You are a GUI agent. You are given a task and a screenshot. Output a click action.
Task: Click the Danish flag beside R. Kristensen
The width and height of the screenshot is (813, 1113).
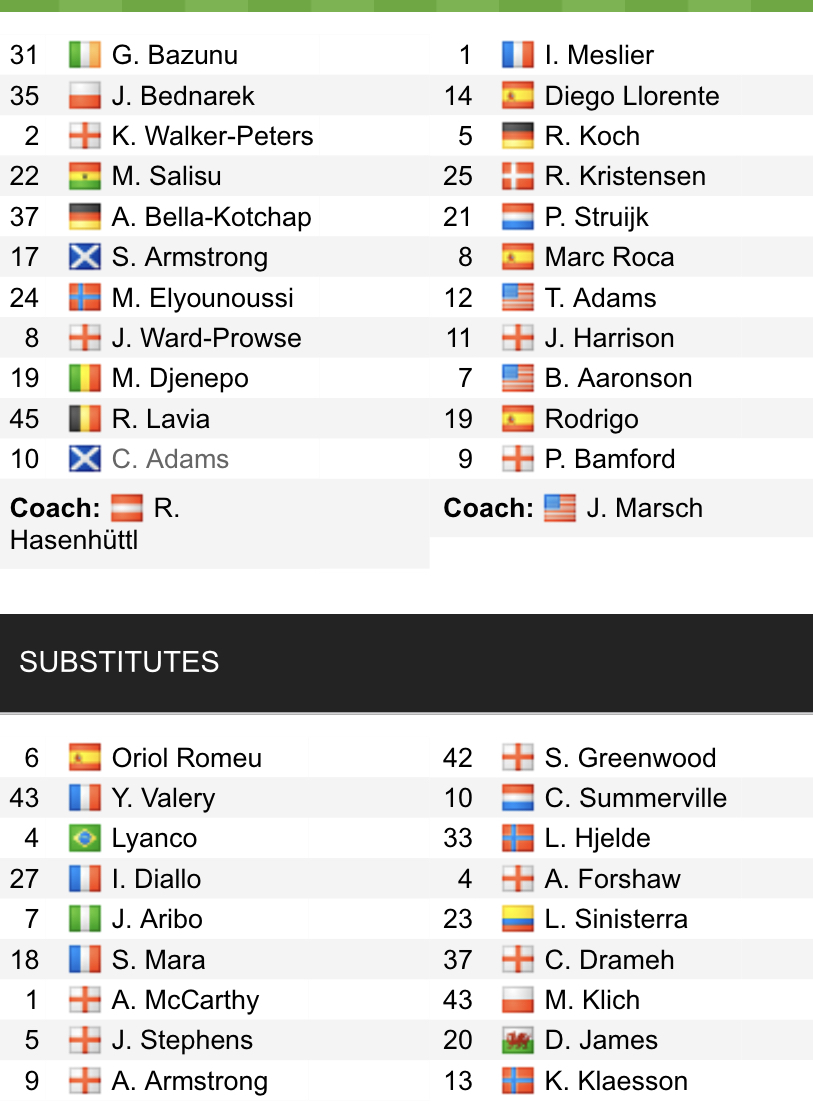coord(518,176)
